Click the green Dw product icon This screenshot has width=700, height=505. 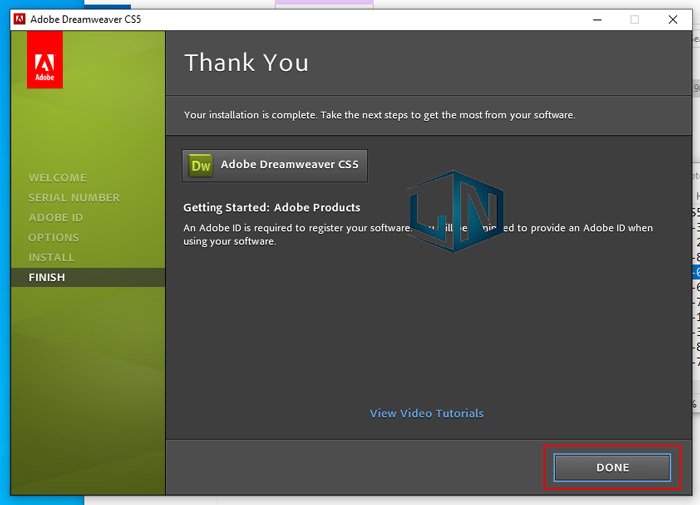click(200, 166)
